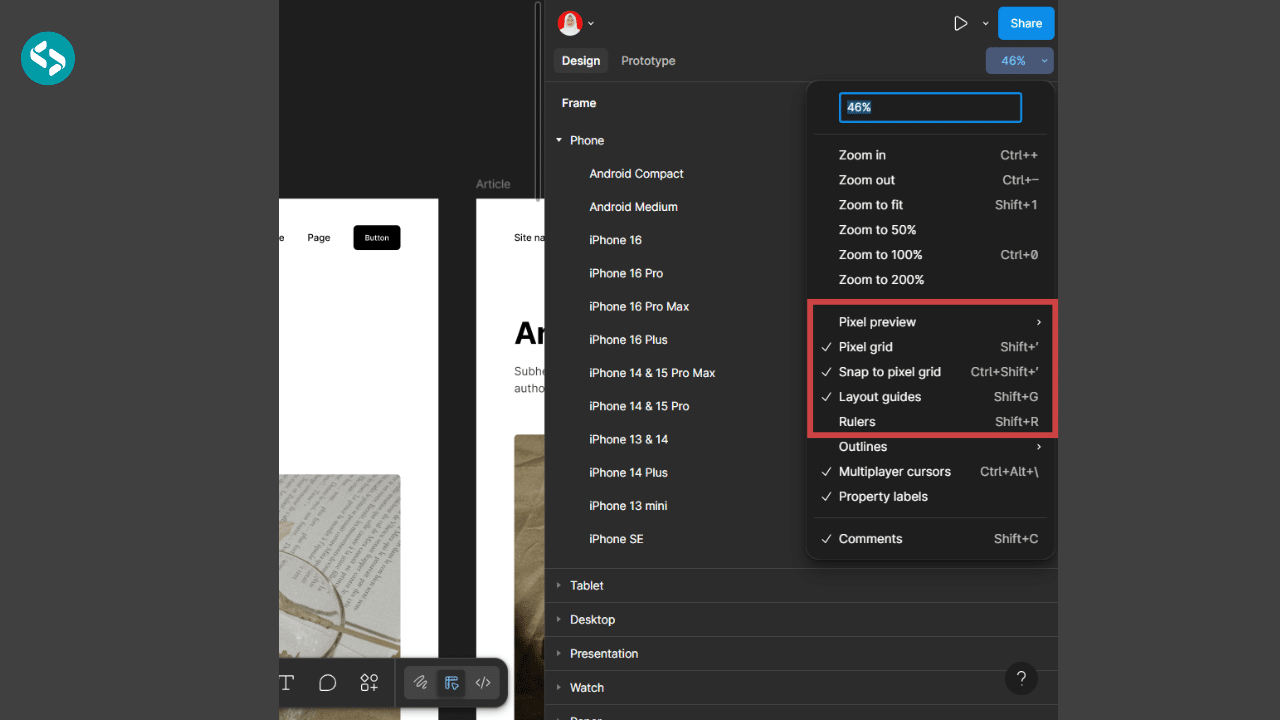Viewport: 1280px width, 720px height.
Task: Select the Text tool
Action: [286, 683]
